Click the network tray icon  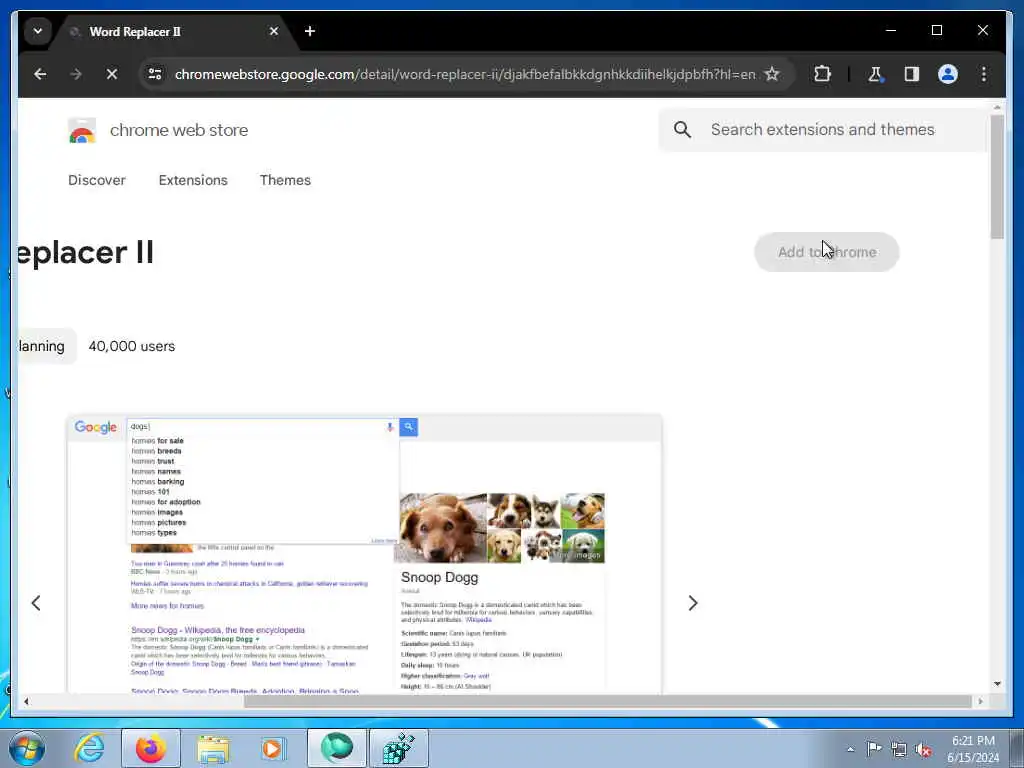tap(899, 749)
